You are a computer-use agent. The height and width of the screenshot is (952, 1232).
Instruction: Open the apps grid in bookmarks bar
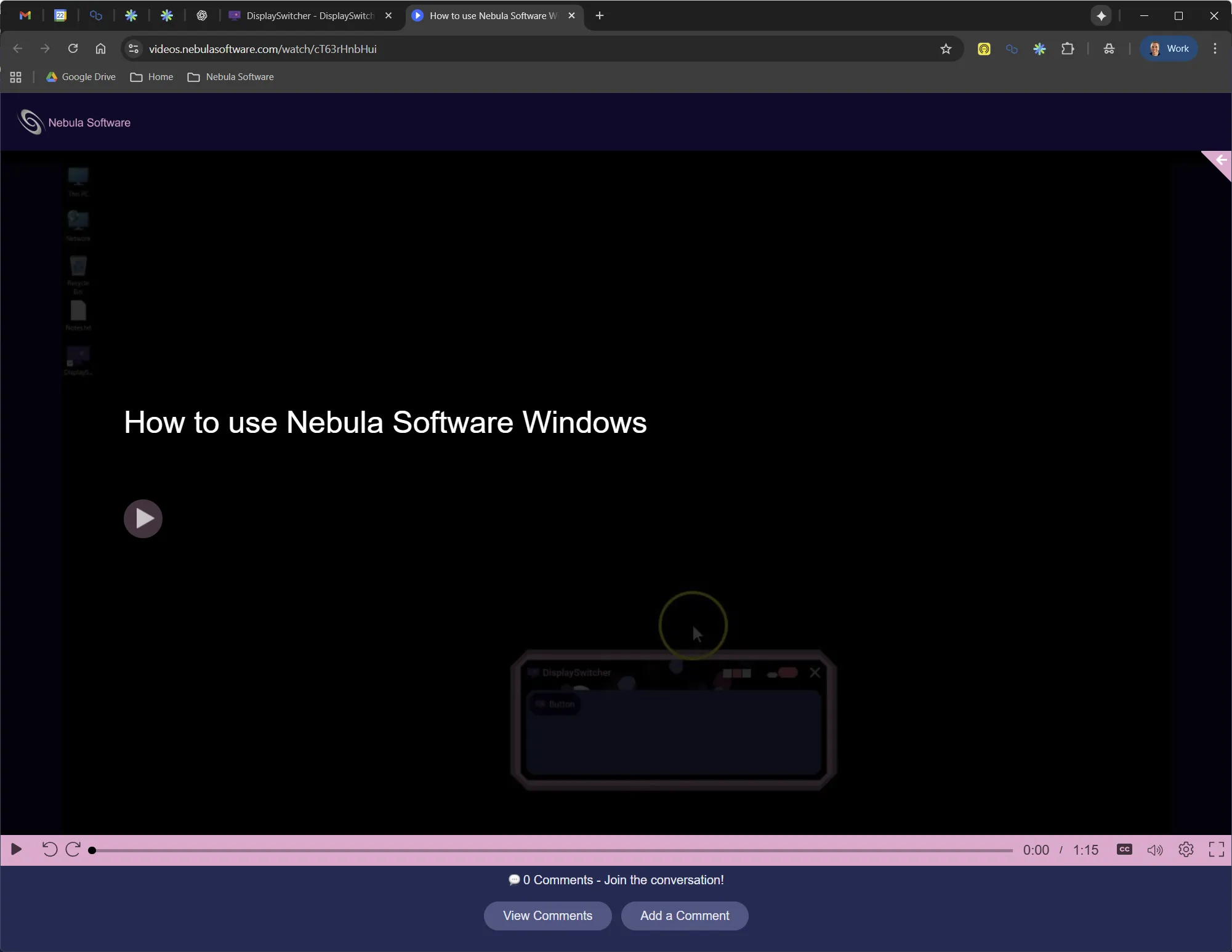16,77
